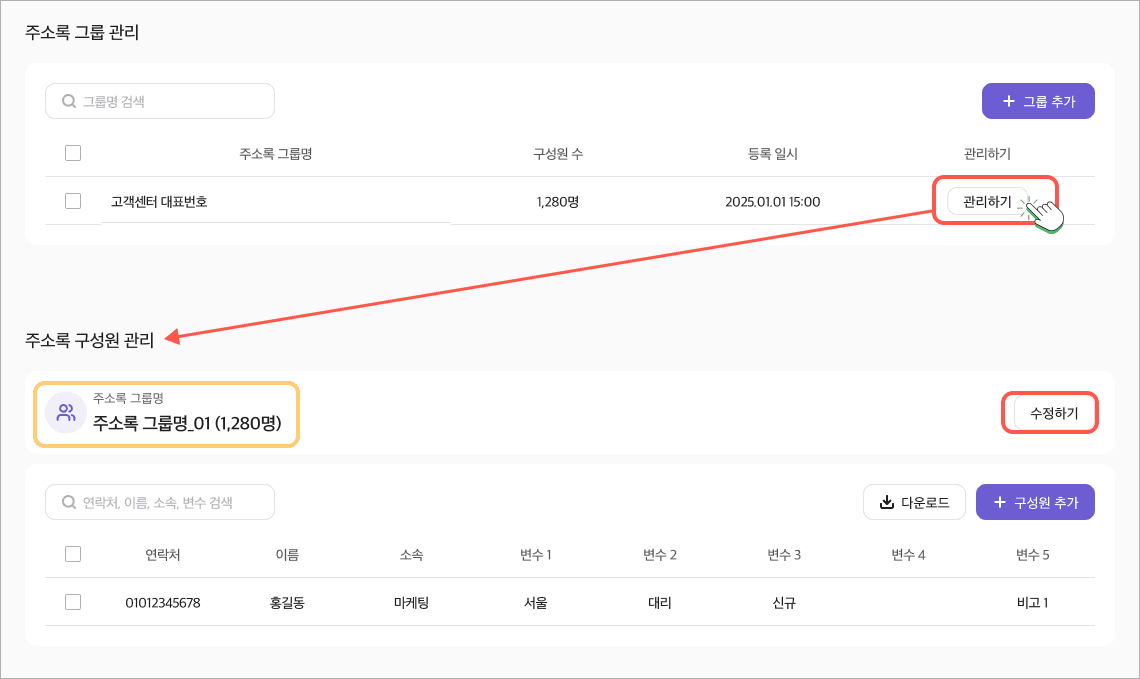This screenshot has width=1140, height=679.
Task: Click the 구성원 수 column header
Action: tap(558, 154)
